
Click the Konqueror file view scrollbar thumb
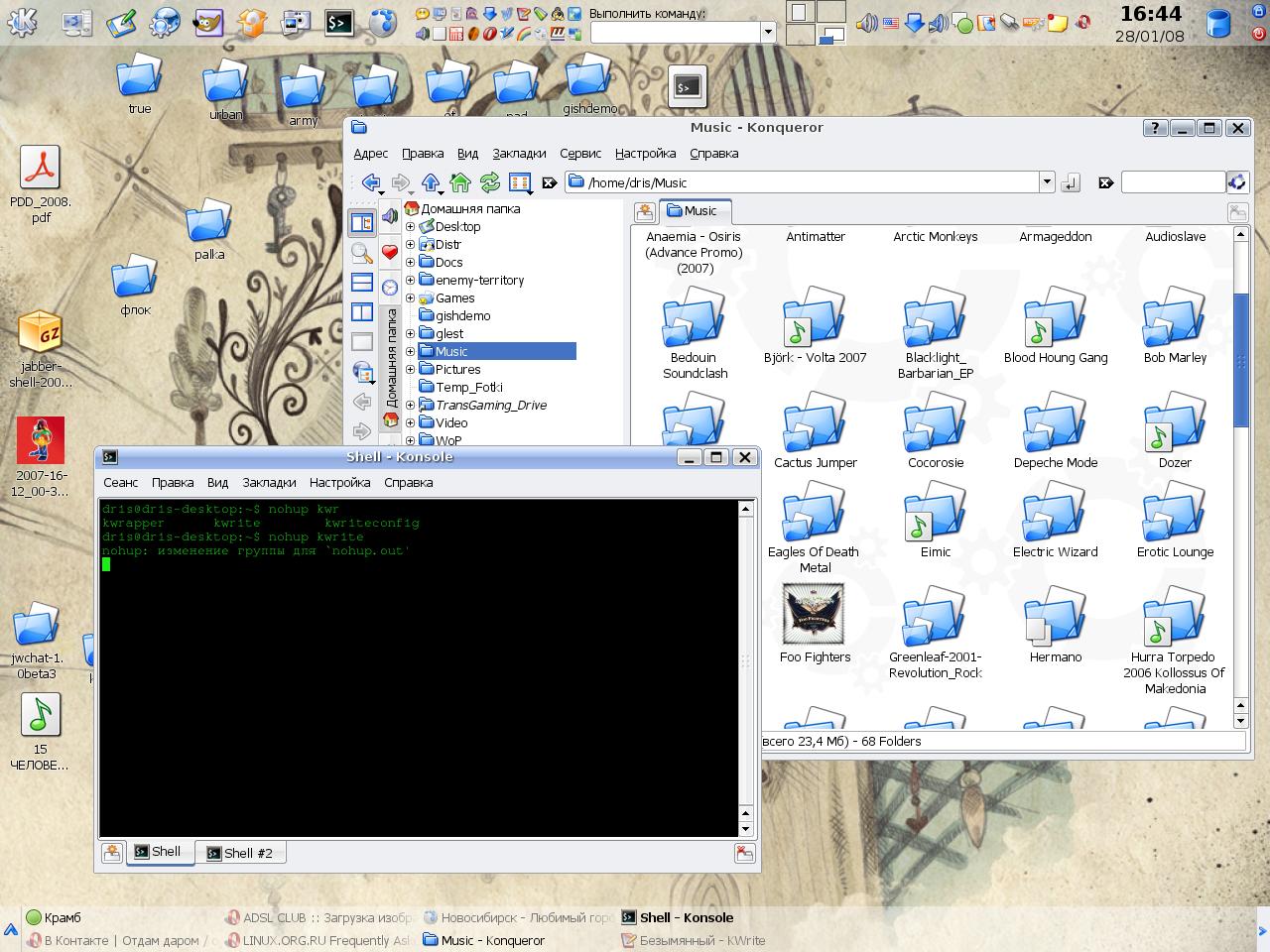(1240, 361)
